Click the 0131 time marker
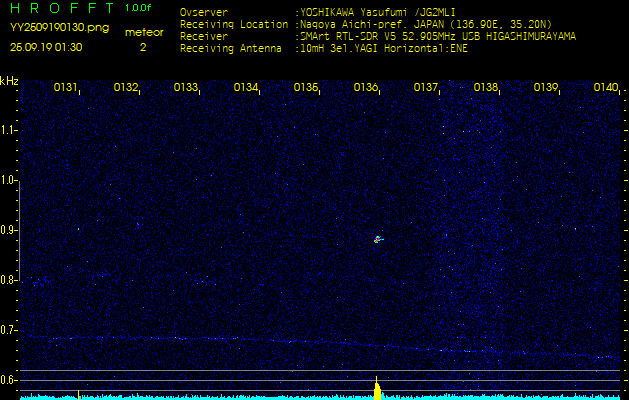Screen dimensions: 629x400 click(65, 87)
